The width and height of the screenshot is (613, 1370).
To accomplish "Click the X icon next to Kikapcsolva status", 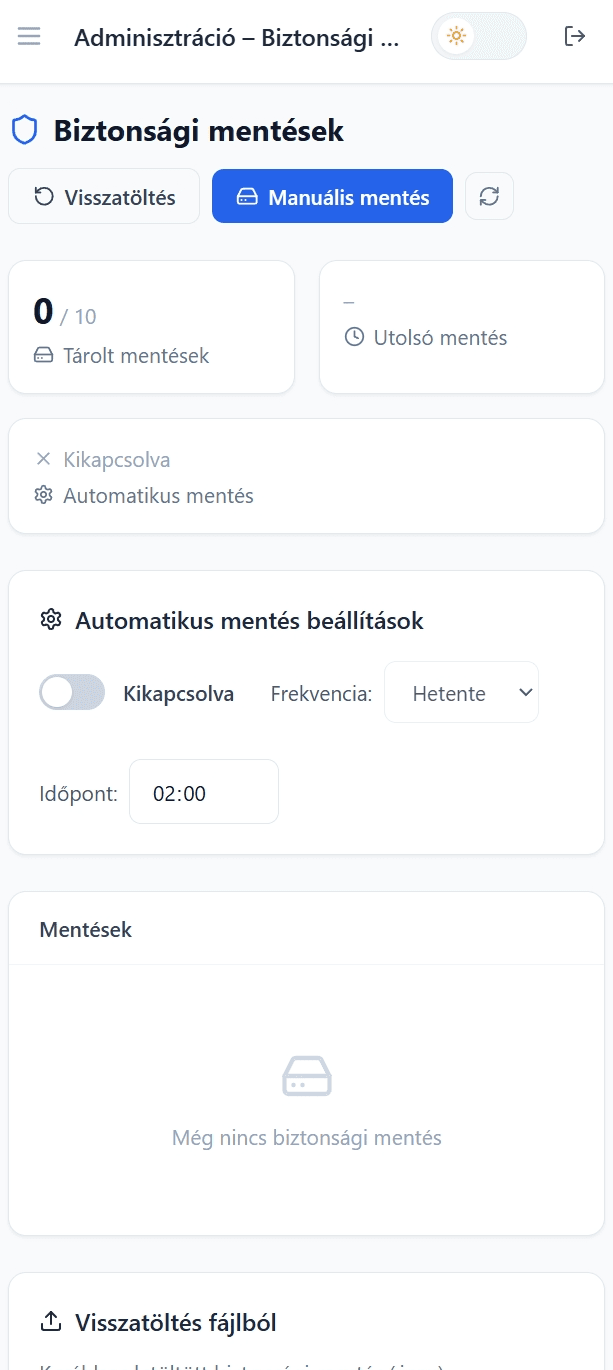I will pos(43,458).
